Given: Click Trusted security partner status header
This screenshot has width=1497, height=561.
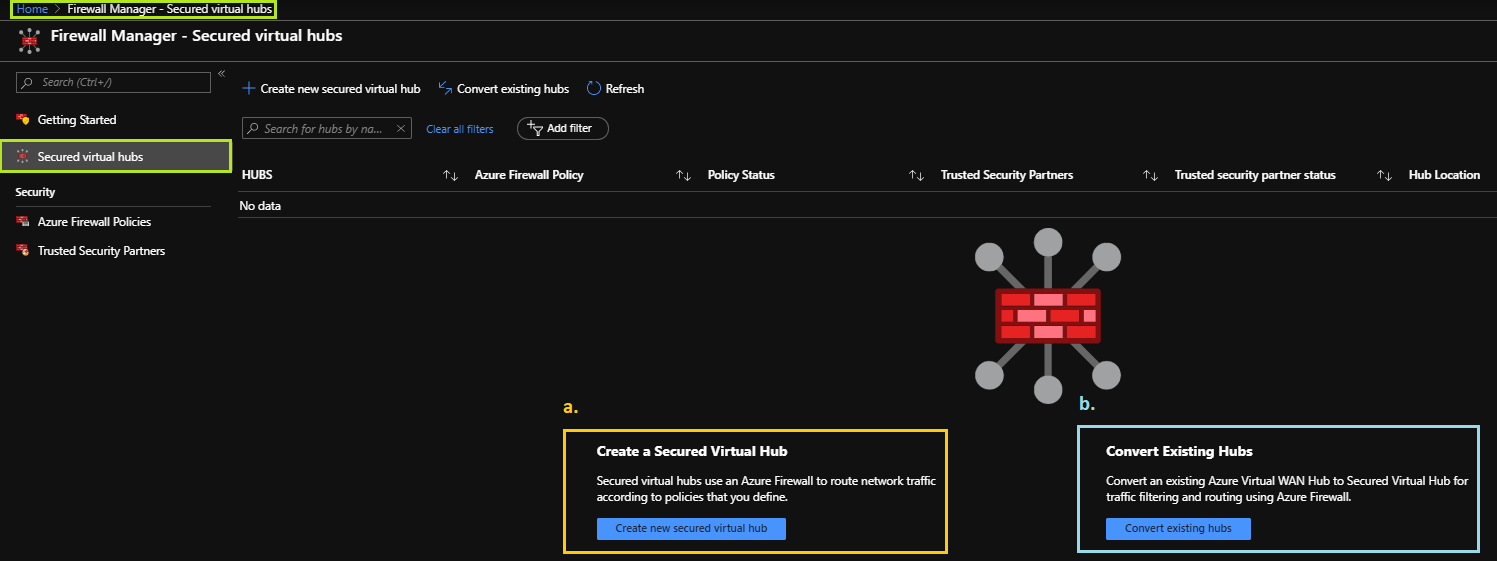Looking at the screenshot, I should [1255, 175].
